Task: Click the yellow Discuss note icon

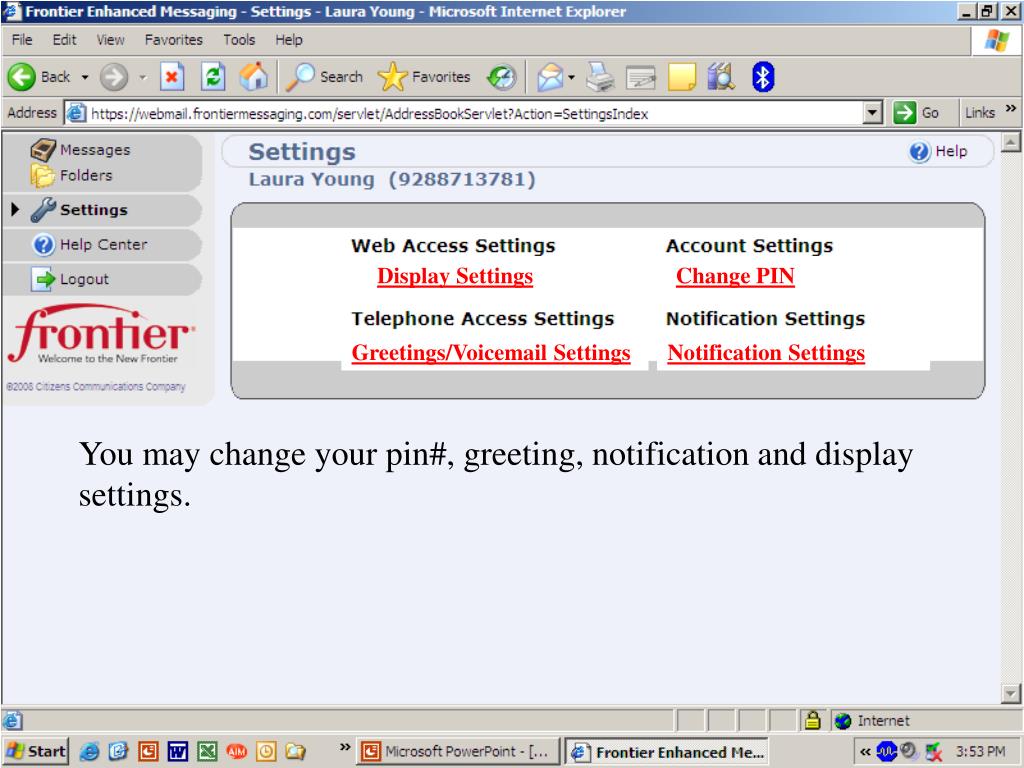Action: point(682,77)
